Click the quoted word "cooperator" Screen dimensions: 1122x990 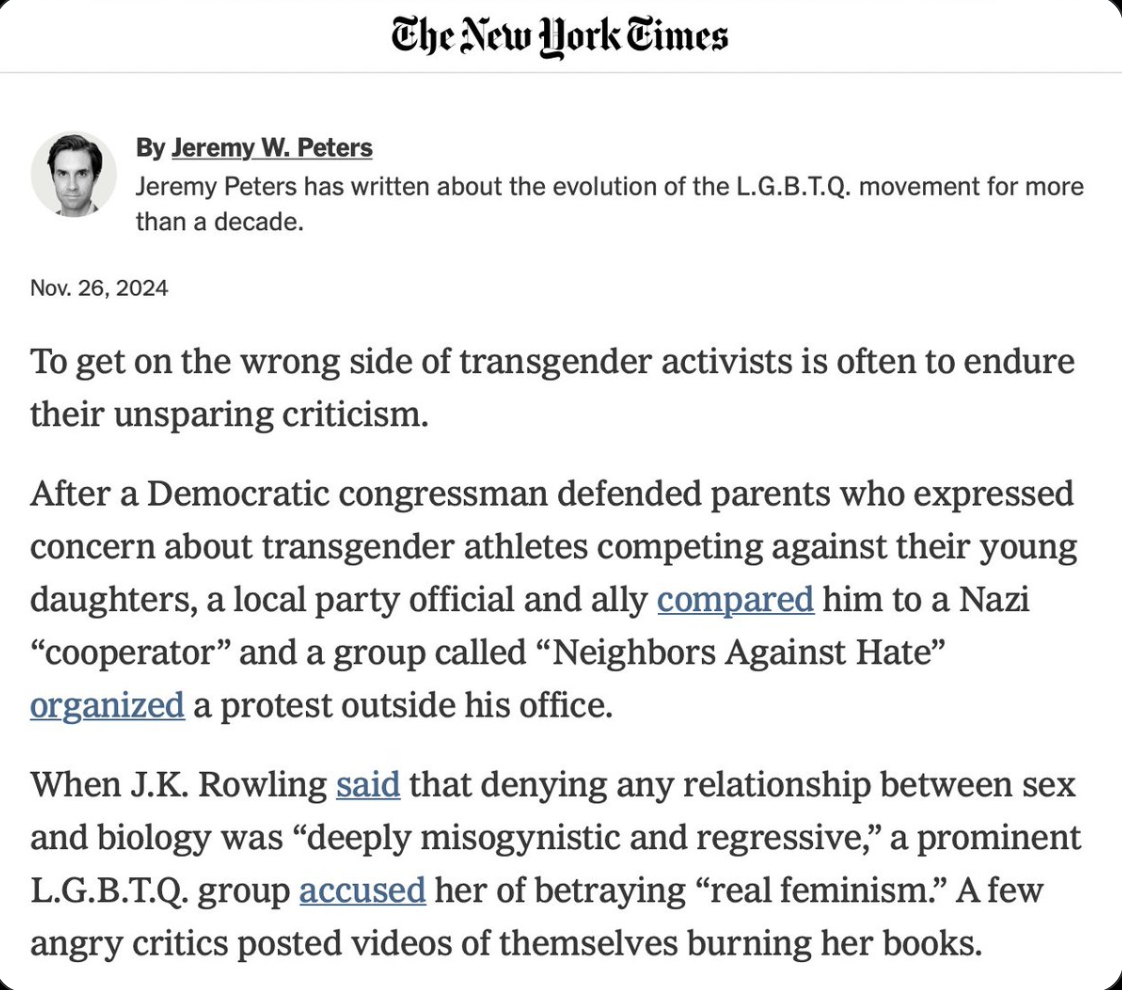128,652
